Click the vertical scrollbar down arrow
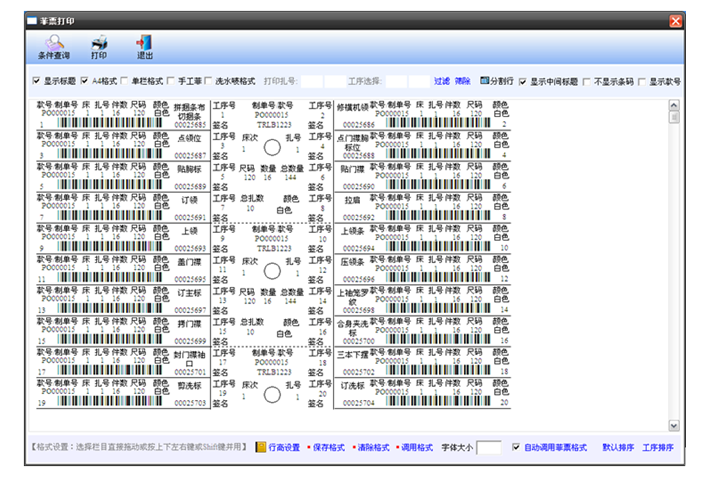The height and width of the screenshot is (490, 710). coord(674,425)
